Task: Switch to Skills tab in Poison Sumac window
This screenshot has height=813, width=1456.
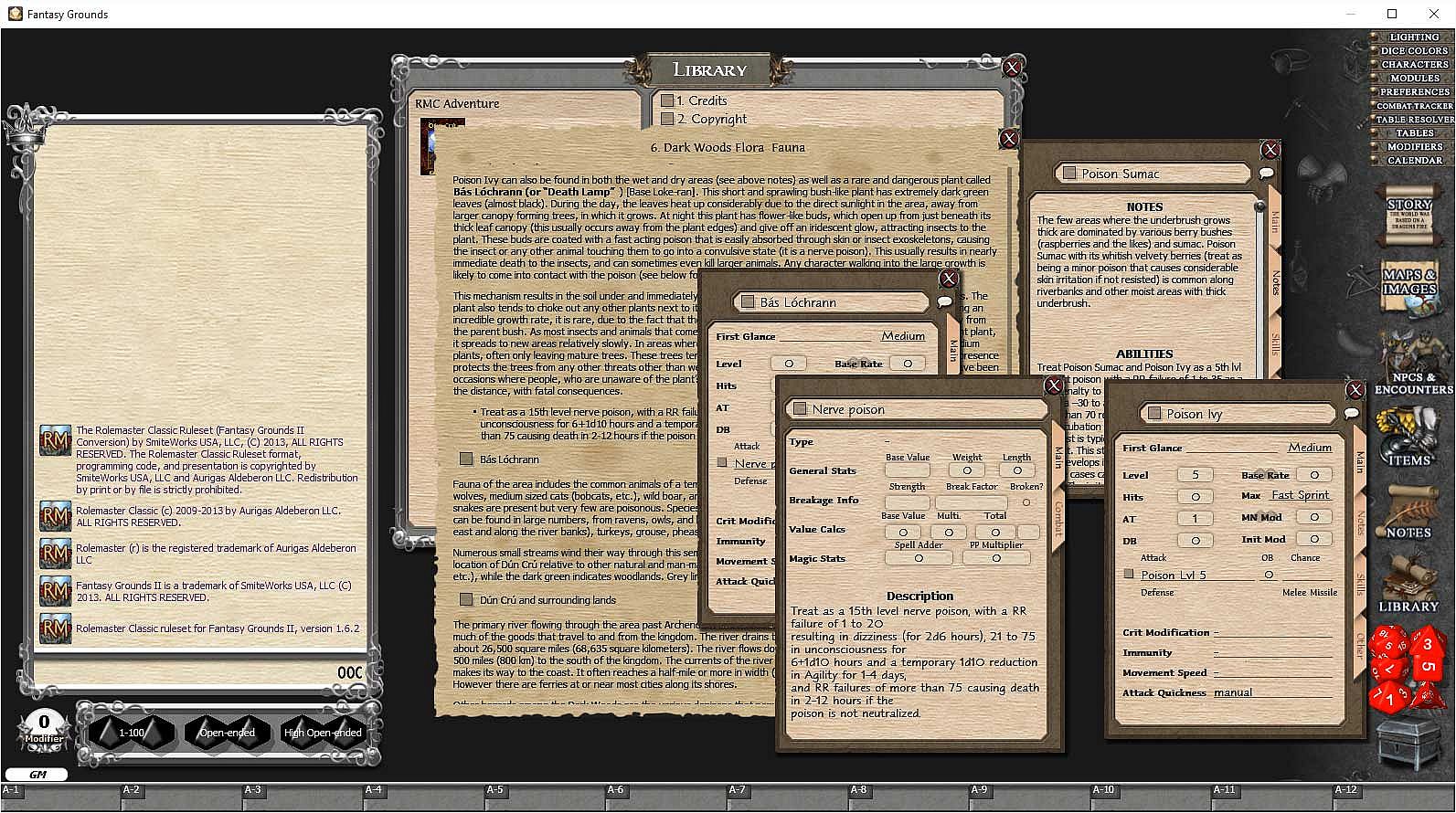Action: click(1275, 344)
